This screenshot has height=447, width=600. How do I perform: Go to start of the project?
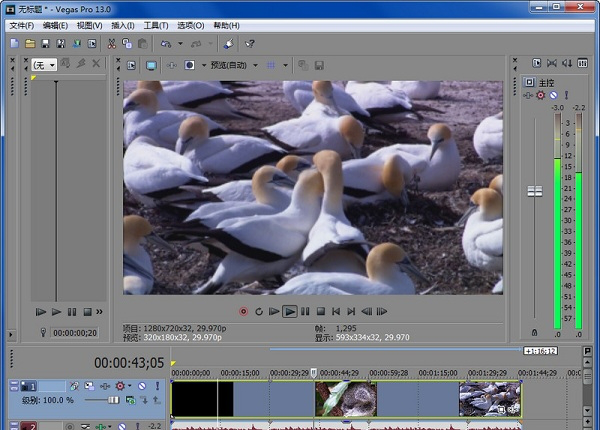pyautogui.click(x=336, y=312)
